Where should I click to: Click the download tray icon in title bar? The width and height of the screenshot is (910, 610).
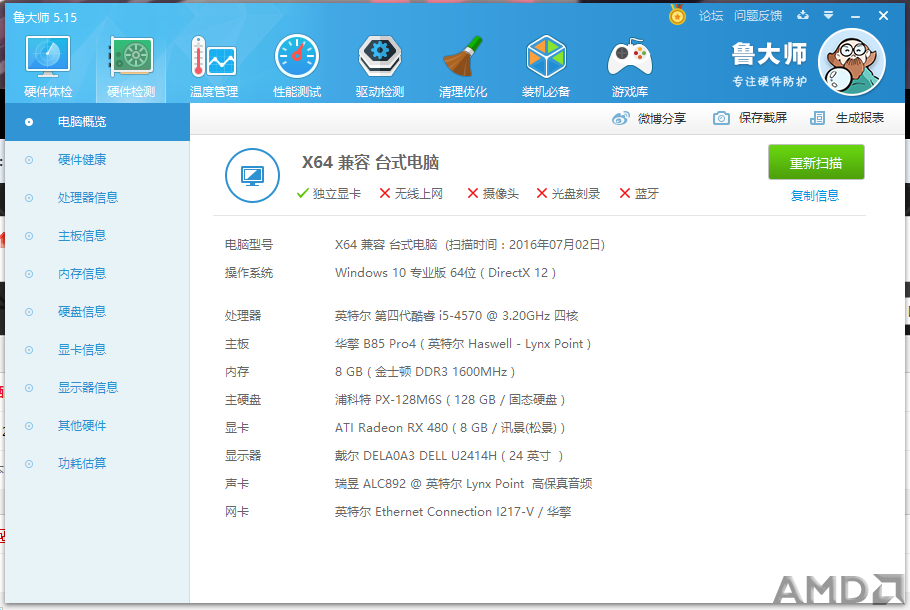tap(803, 15)
